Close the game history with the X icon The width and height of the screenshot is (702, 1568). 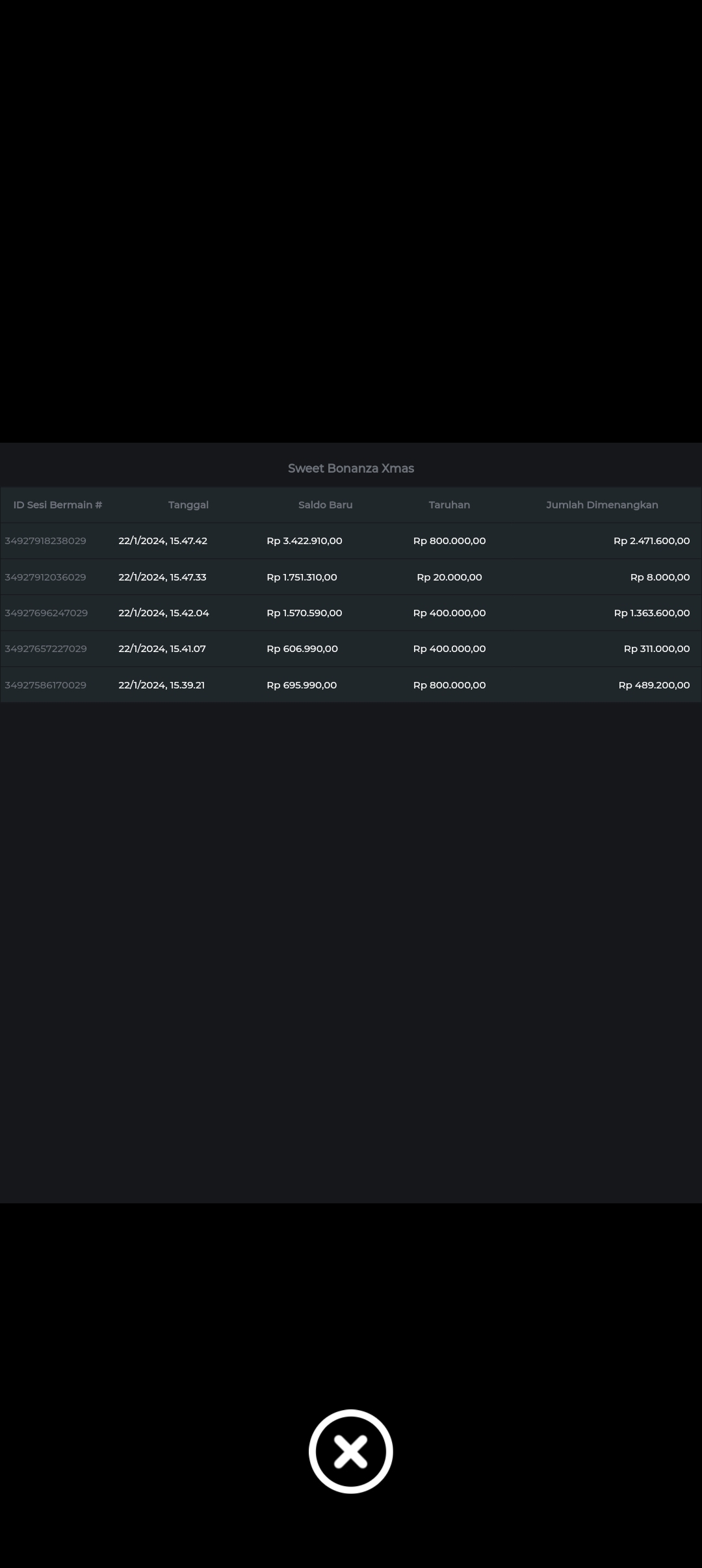click(350, 1451)
